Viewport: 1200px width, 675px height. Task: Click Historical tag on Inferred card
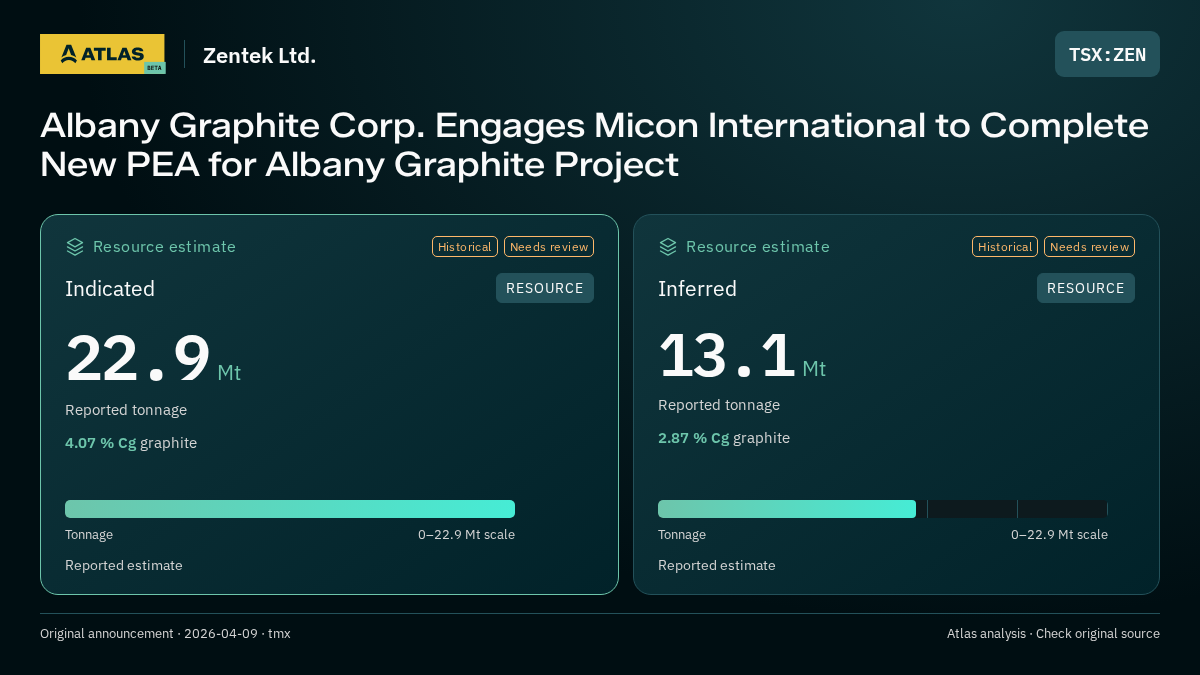point(1005,247)
